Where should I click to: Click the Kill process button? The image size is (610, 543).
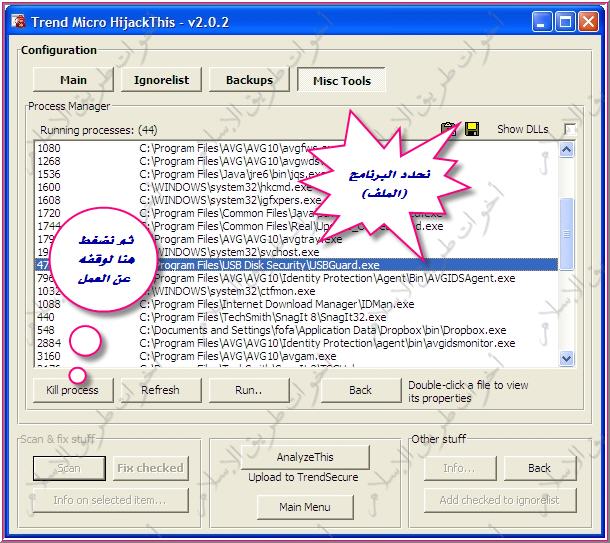pyautogui.click(x=73, y=390)
